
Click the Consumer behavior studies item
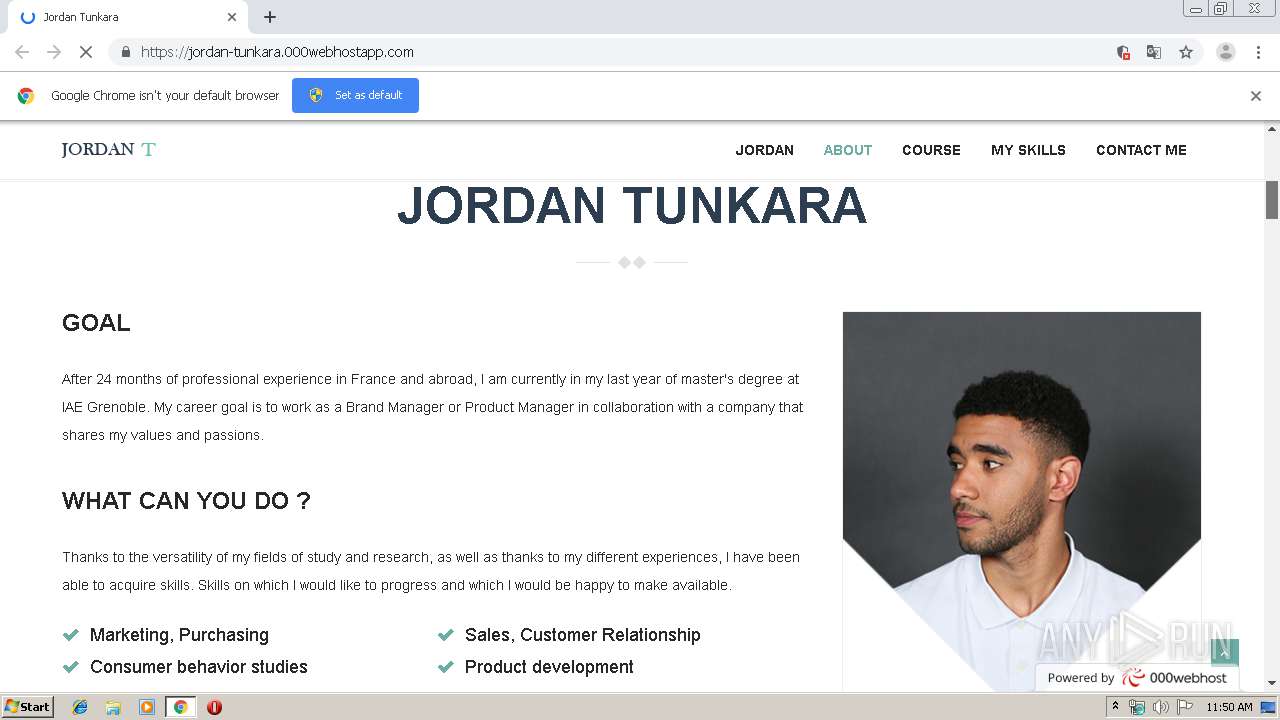click(199, 667)
